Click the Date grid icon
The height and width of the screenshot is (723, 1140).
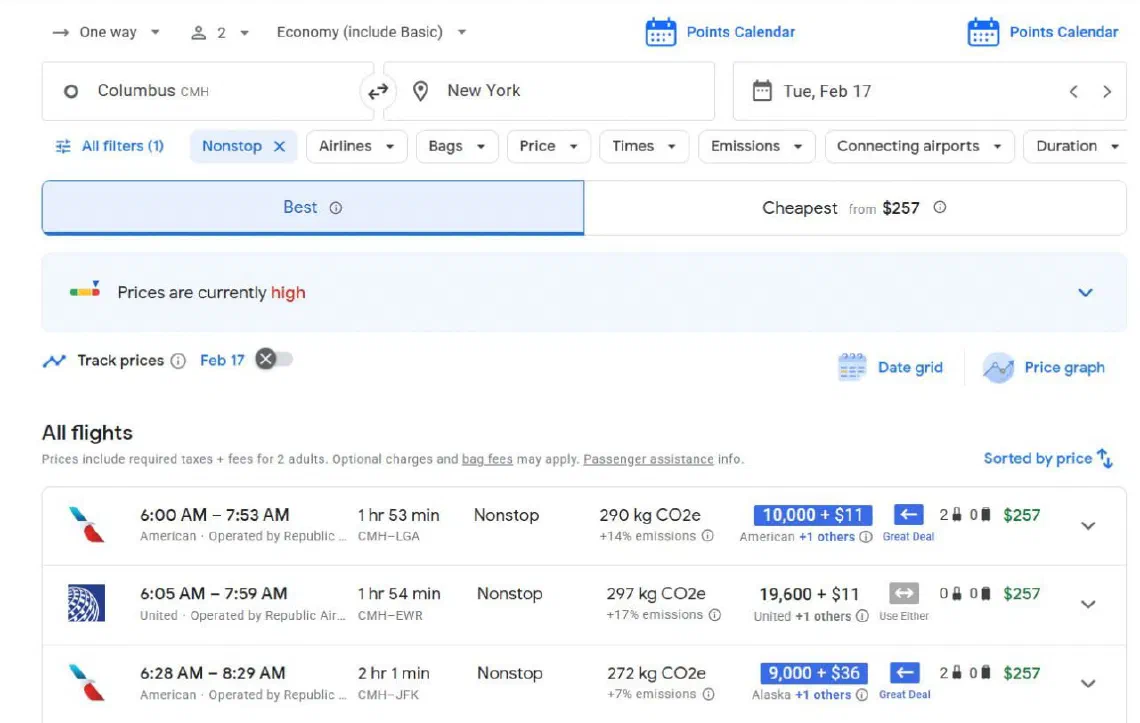(x=851, y=367)
